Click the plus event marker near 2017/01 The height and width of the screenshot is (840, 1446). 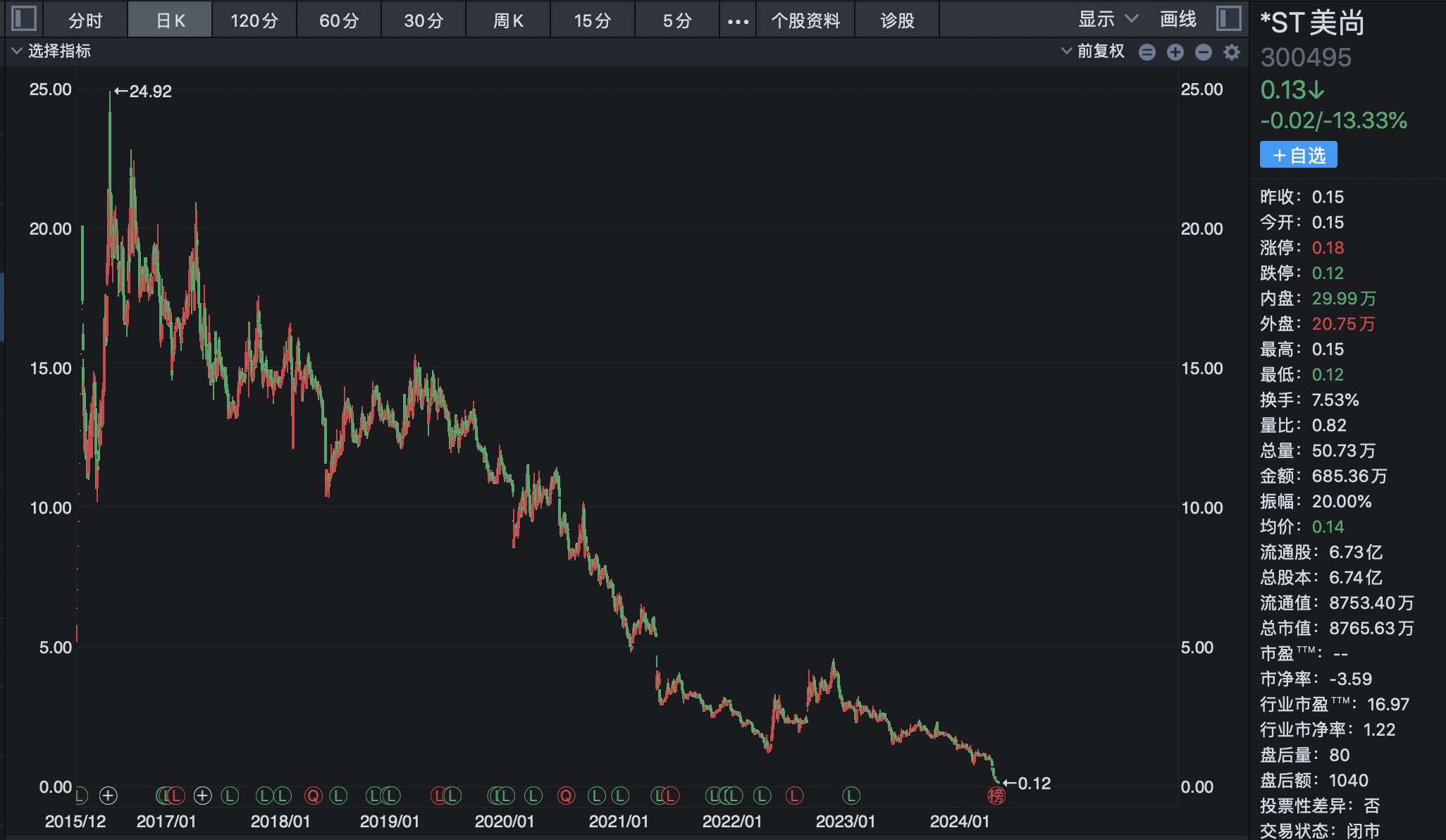[x=202, y=796]
